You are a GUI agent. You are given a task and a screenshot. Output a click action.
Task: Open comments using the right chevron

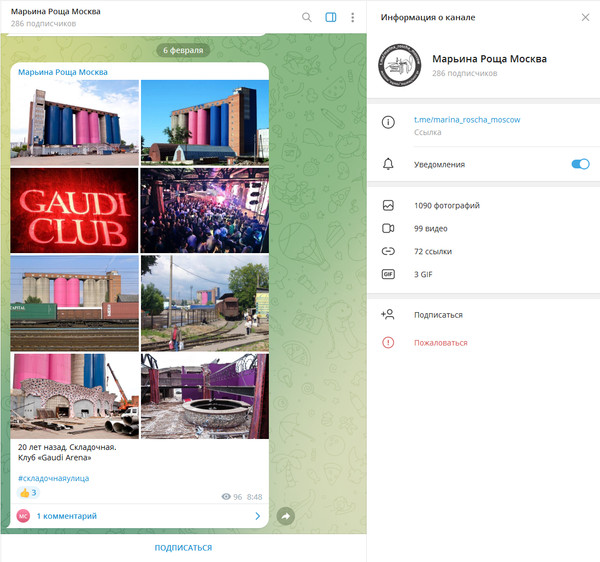(258, 516)
